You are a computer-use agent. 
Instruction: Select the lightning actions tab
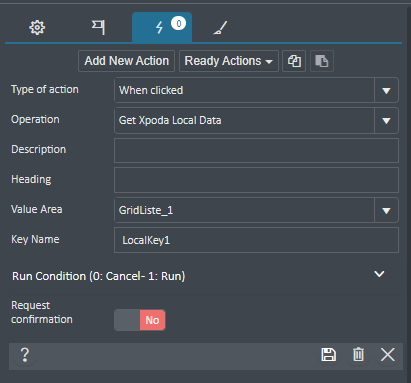point(162,28)
